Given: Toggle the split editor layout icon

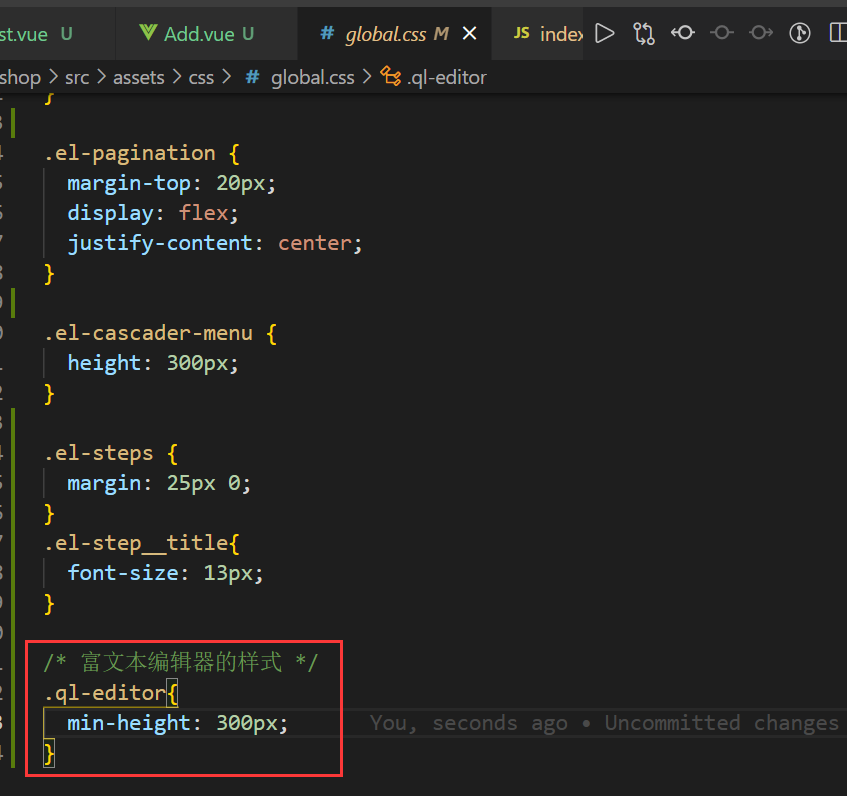Looking at the screenshot, I should (838, 32).
